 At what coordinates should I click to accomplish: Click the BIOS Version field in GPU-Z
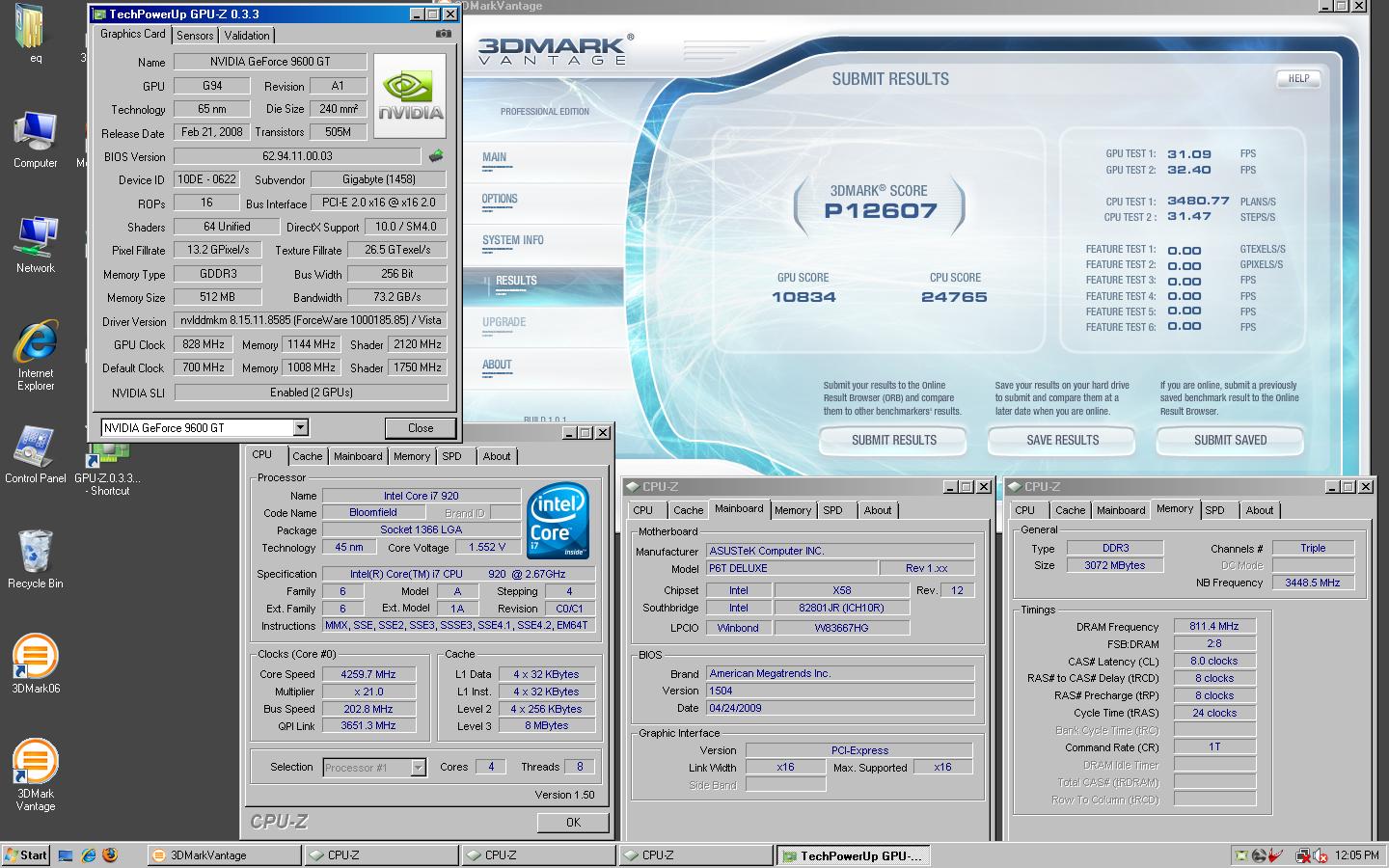click(x=297, y=156)
